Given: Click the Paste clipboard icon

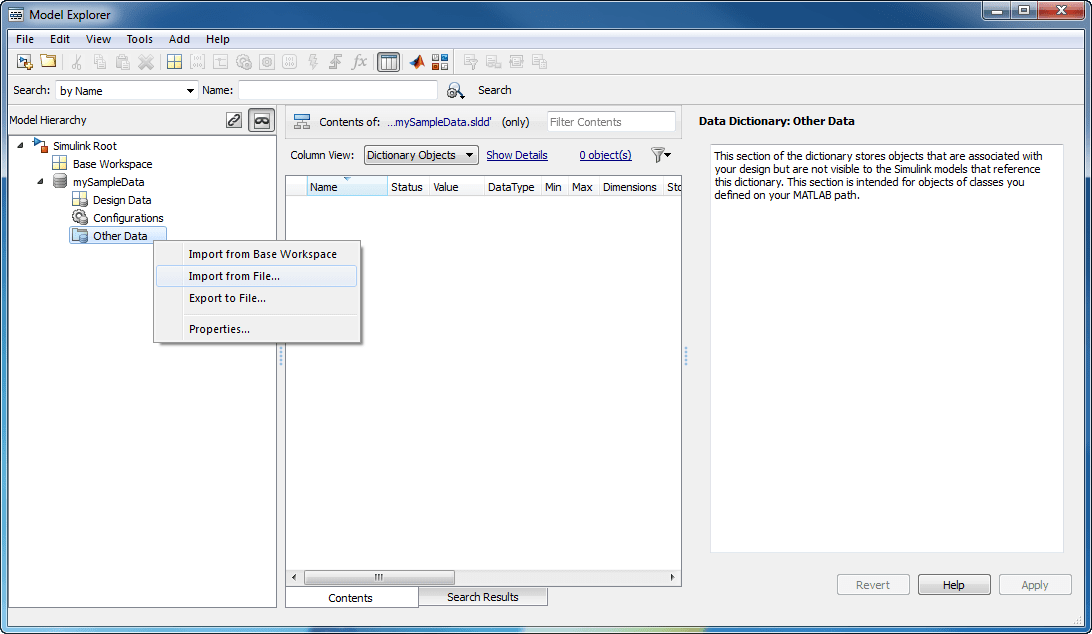Looking at the screenshot, I should (x=123, y=62).
